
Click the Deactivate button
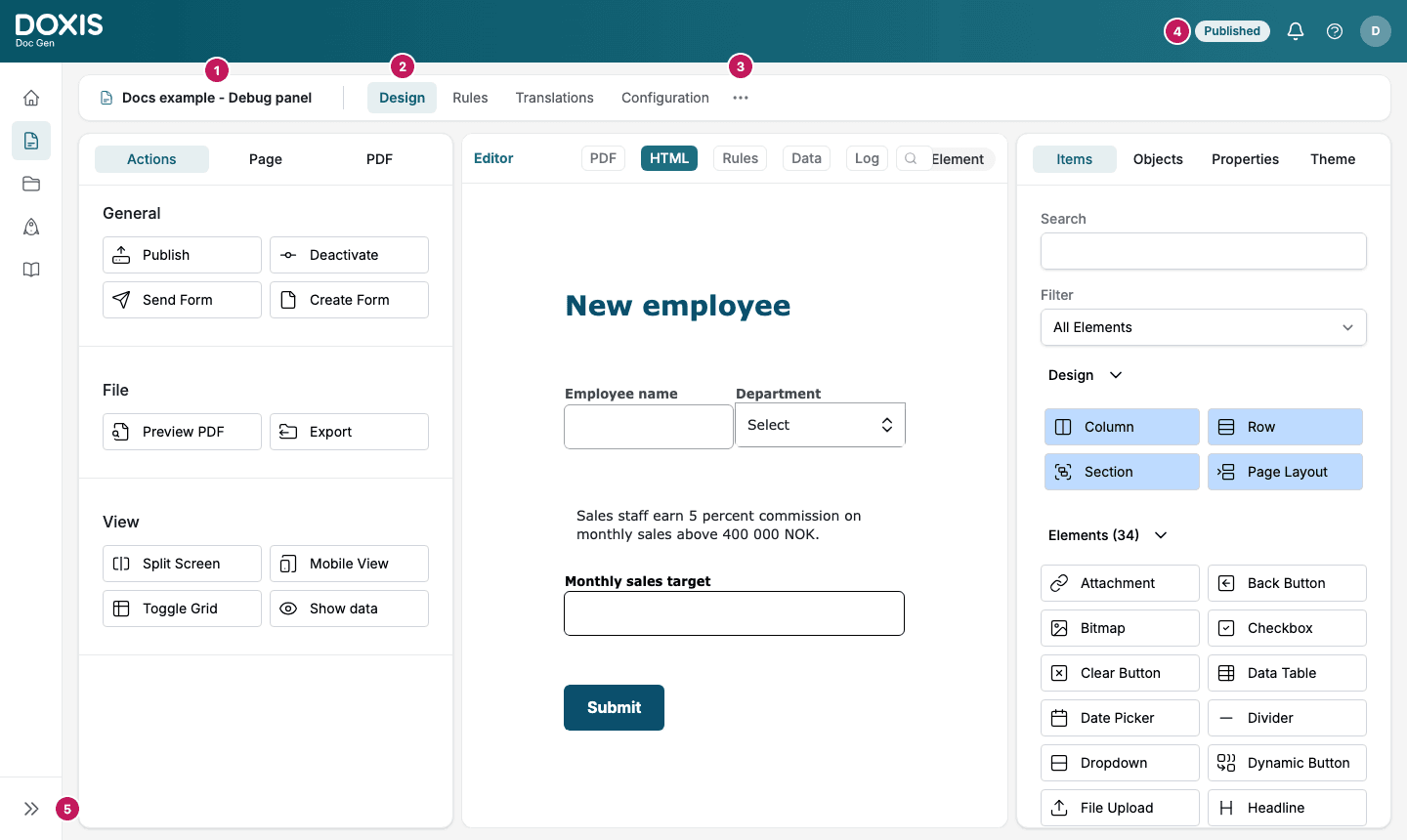click(349, 255)
